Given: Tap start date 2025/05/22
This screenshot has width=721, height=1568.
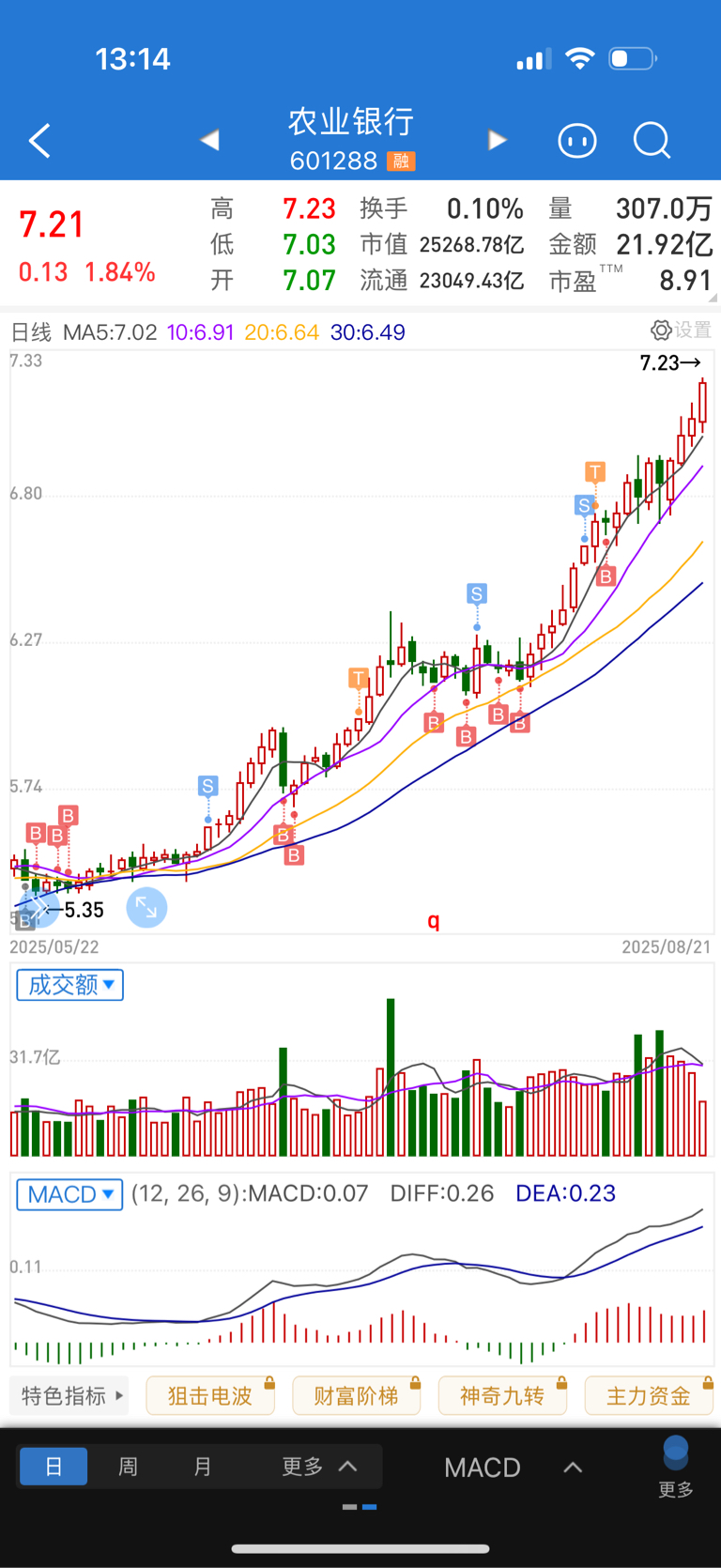Looking at the screenshot, I should 54,946.
